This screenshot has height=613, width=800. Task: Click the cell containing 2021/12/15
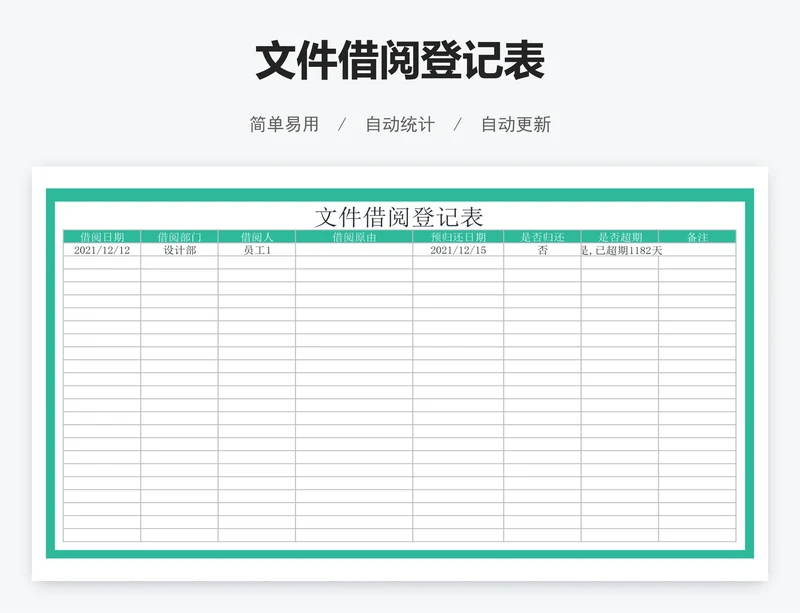(458, 250)
